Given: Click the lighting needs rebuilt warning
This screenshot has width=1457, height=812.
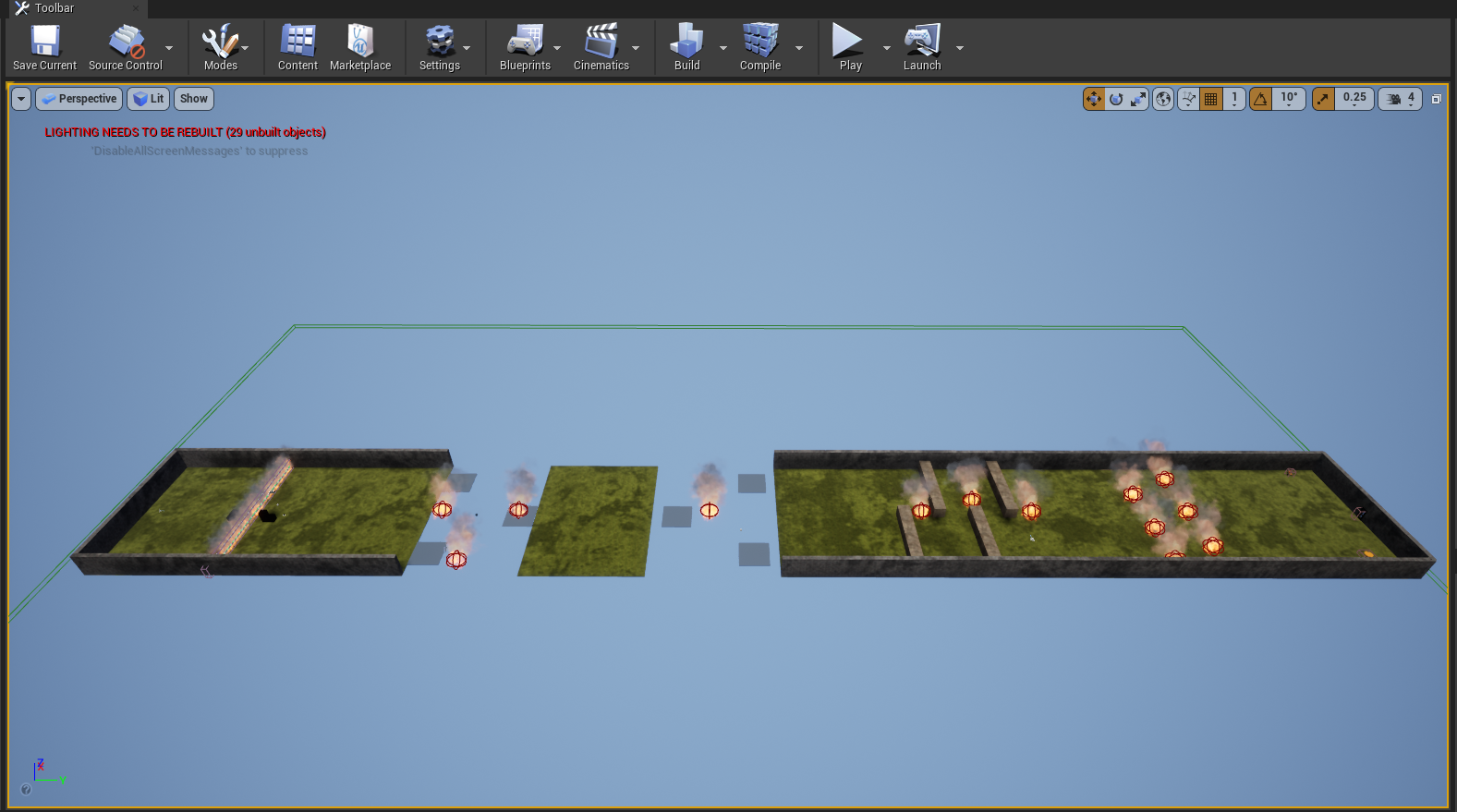Looking at the screenshot, I should tap(185, 132).
